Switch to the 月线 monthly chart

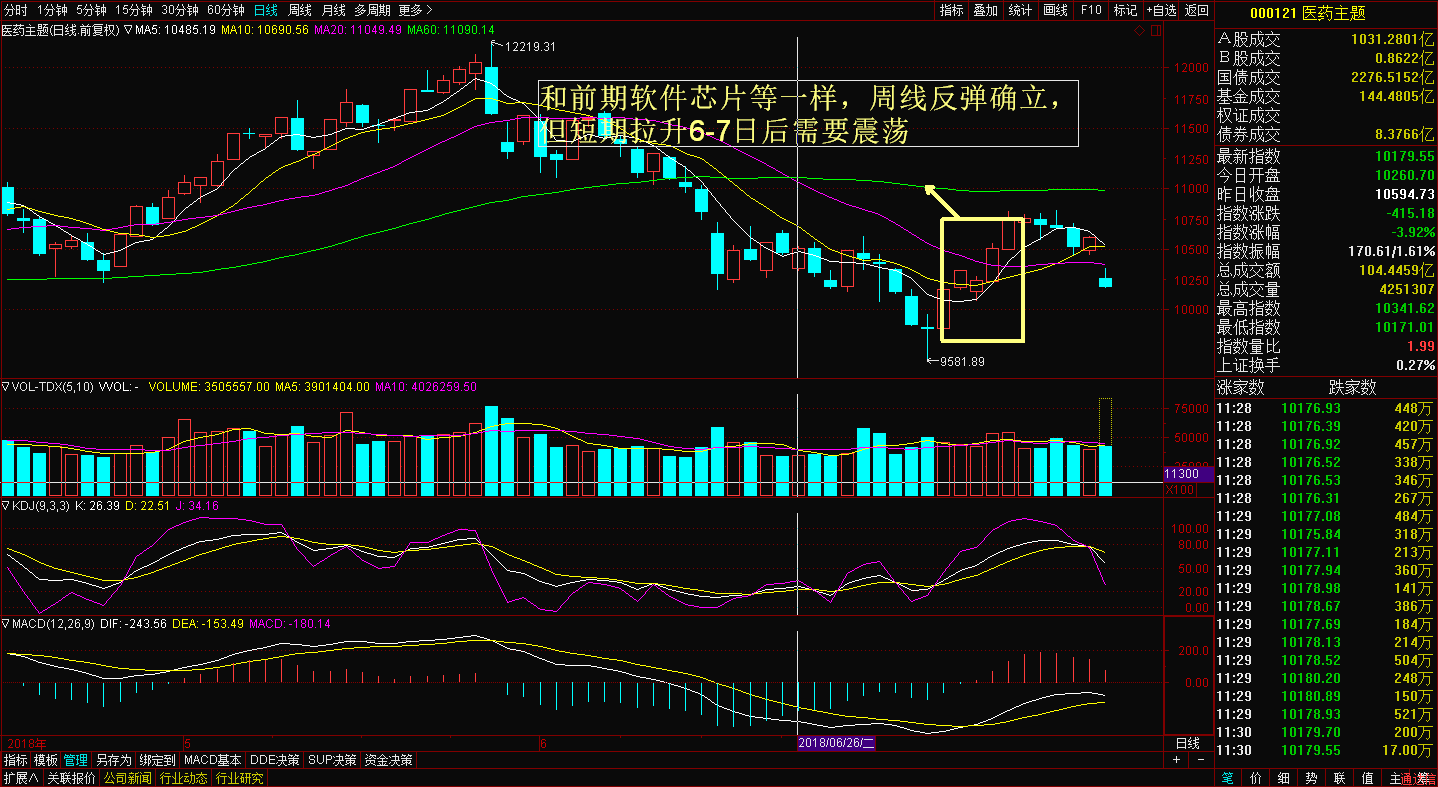tap(333, 10)
